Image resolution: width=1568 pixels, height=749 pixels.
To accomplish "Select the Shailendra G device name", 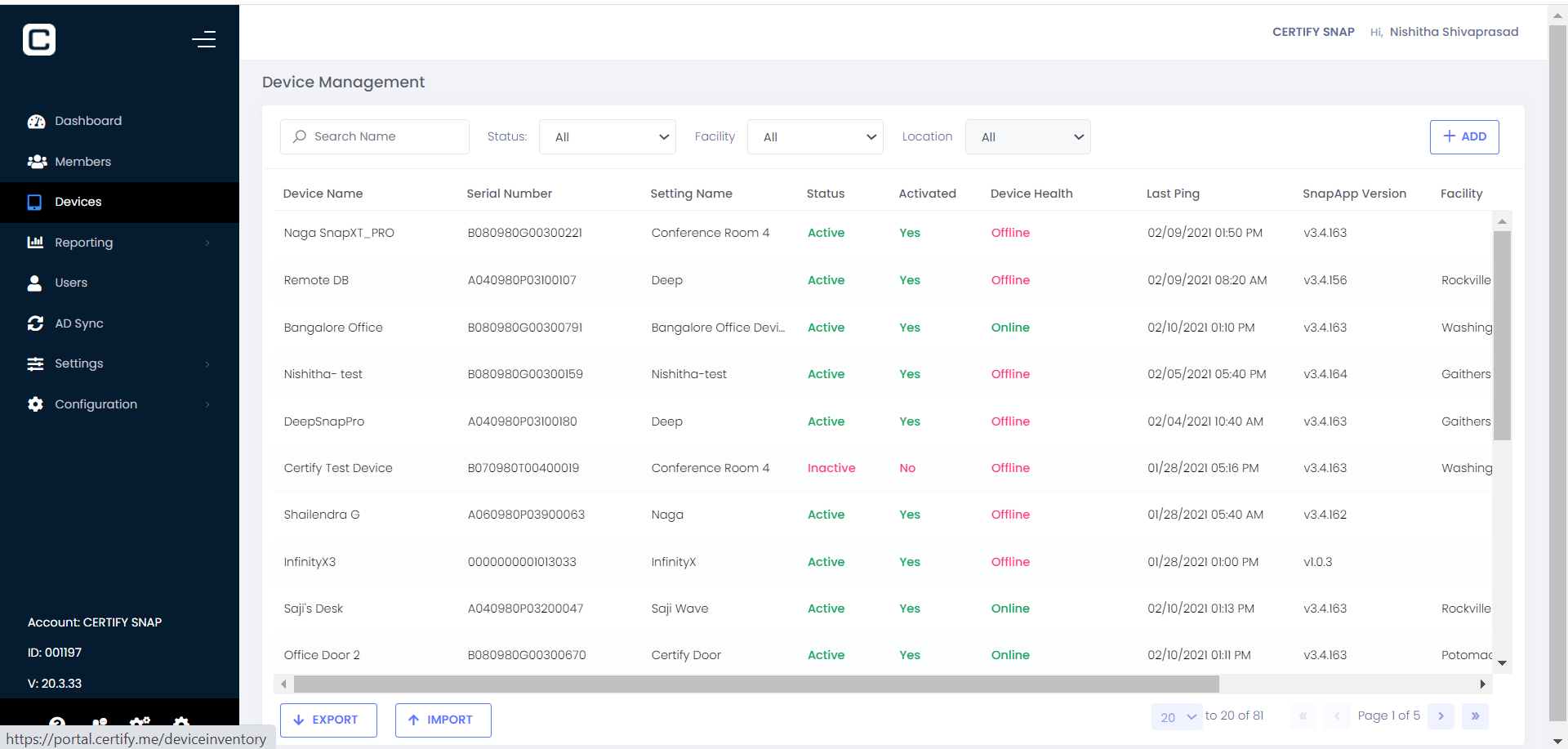I will coord(322,515).
